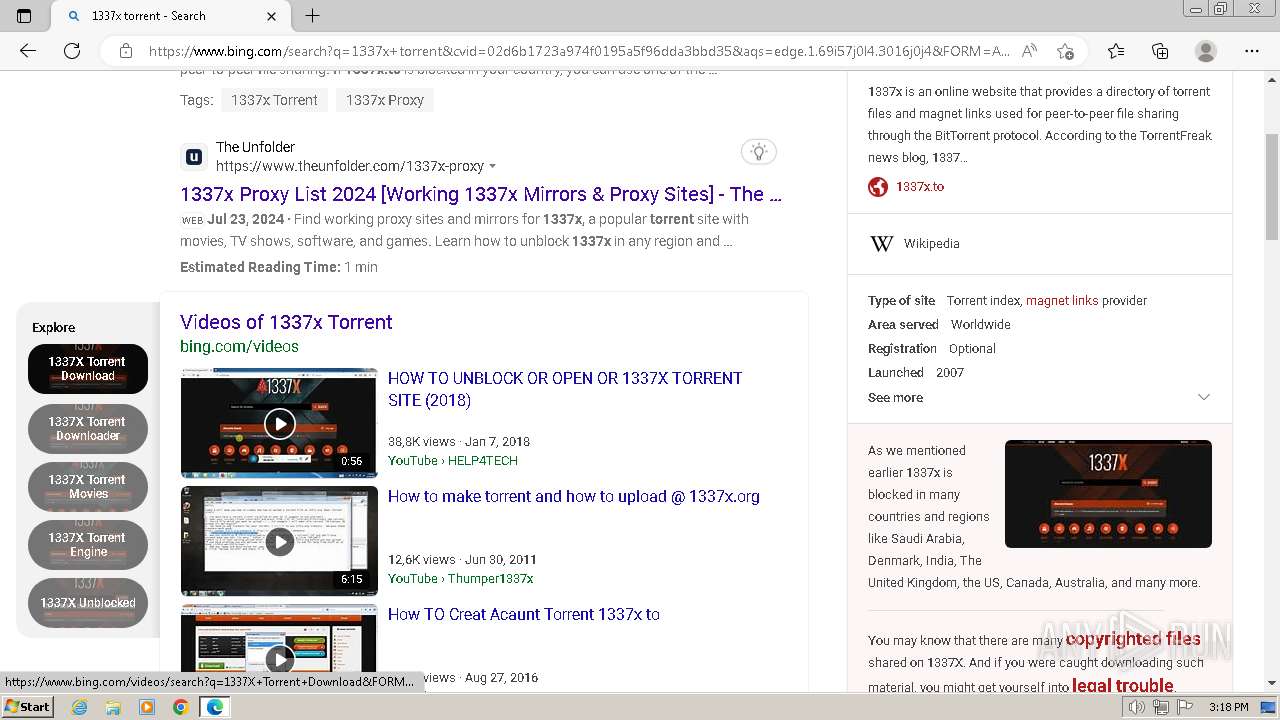
Task: Click the red globe icon next to 1337x.to
Action: tap(878, 187)
